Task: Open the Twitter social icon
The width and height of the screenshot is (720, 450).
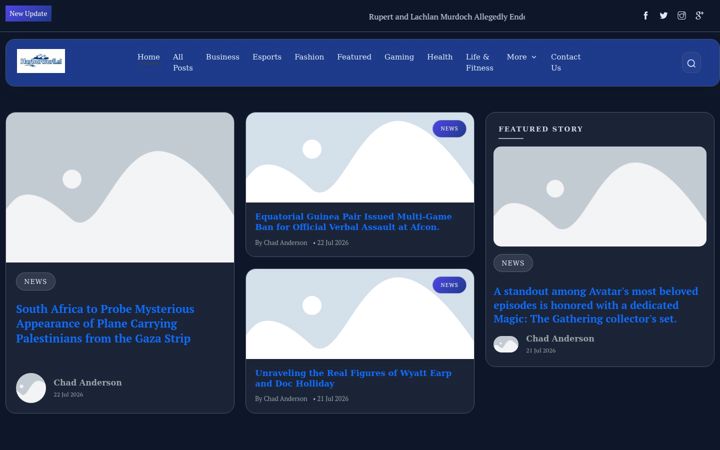Action: [664, 16]
